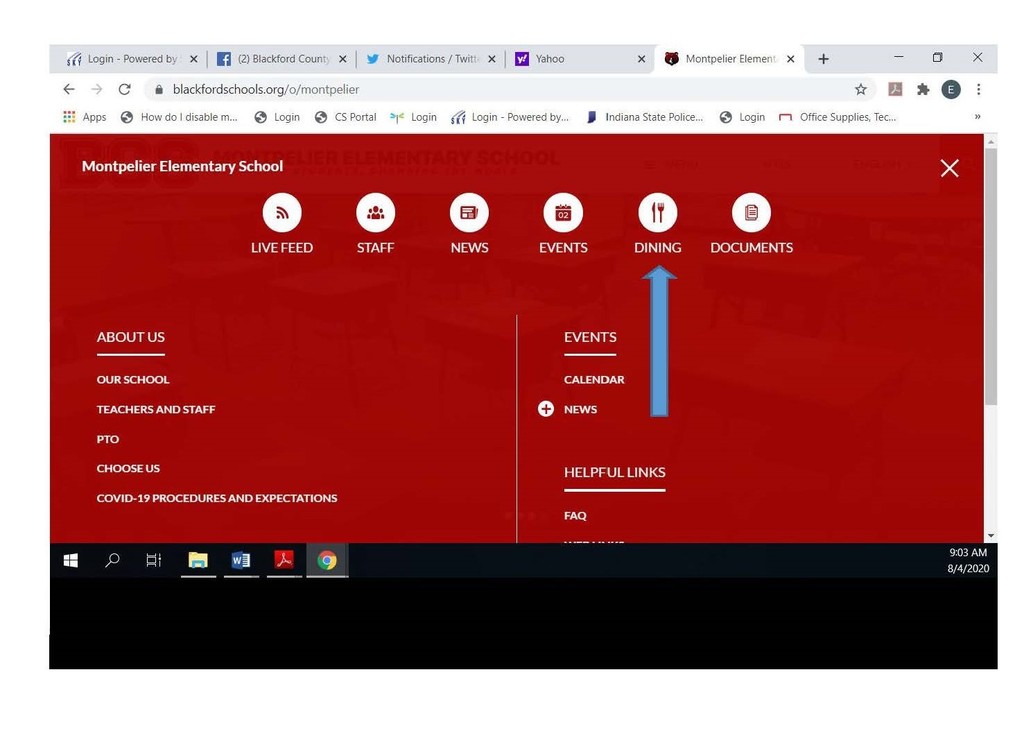1024x731 pixels.
Task: Open the Windows Start menu
Action: pyautogui.click(x=71, y=560)
